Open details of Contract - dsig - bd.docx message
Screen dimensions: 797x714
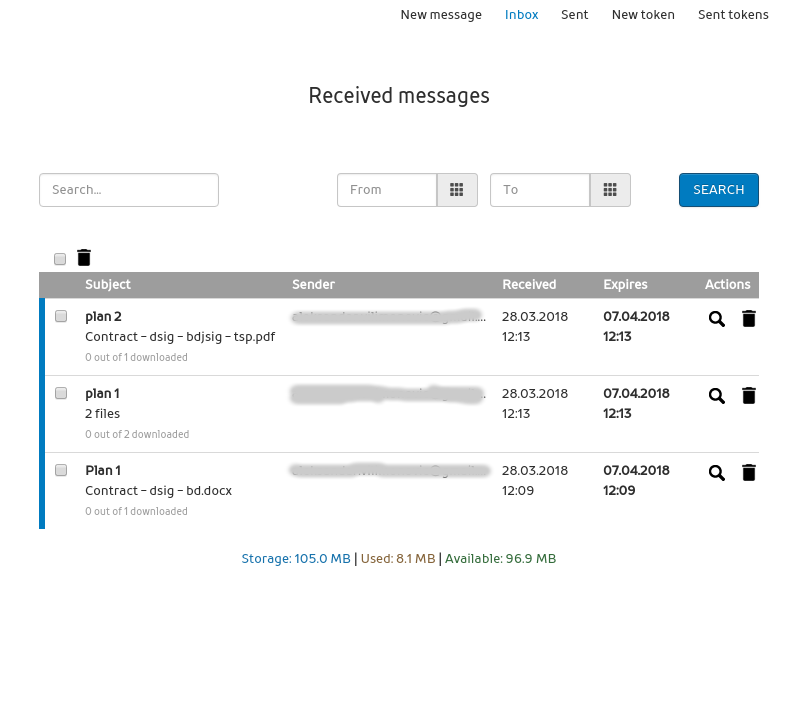tap(716, 473)
